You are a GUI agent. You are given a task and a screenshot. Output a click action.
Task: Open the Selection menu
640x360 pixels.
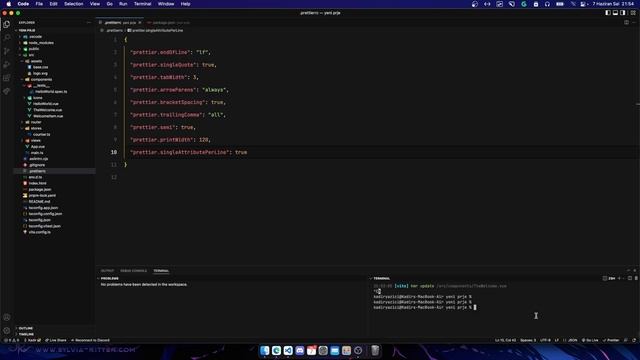point(73,4)
